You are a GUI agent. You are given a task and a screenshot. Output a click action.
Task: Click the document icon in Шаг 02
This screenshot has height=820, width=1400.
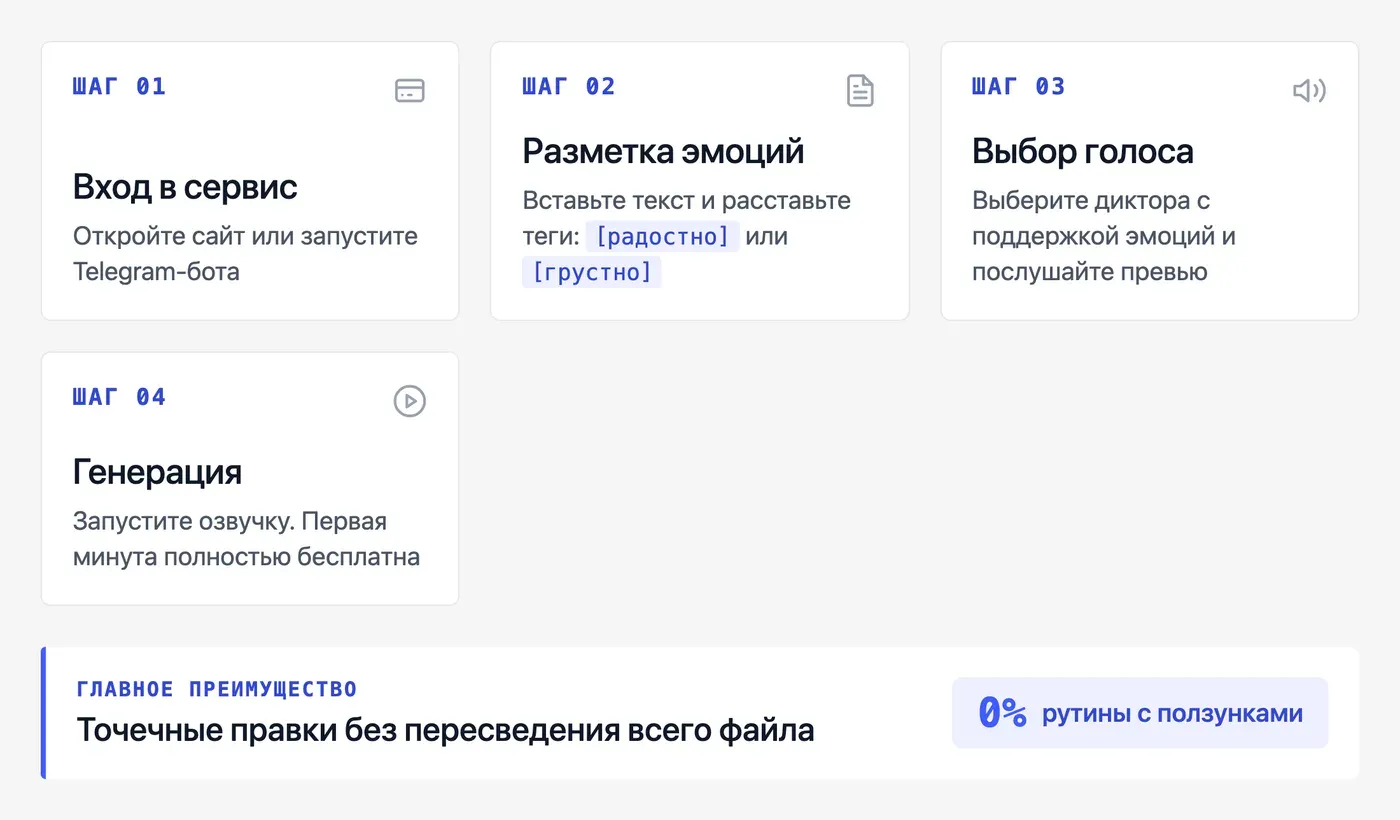(x=860, y=91)
